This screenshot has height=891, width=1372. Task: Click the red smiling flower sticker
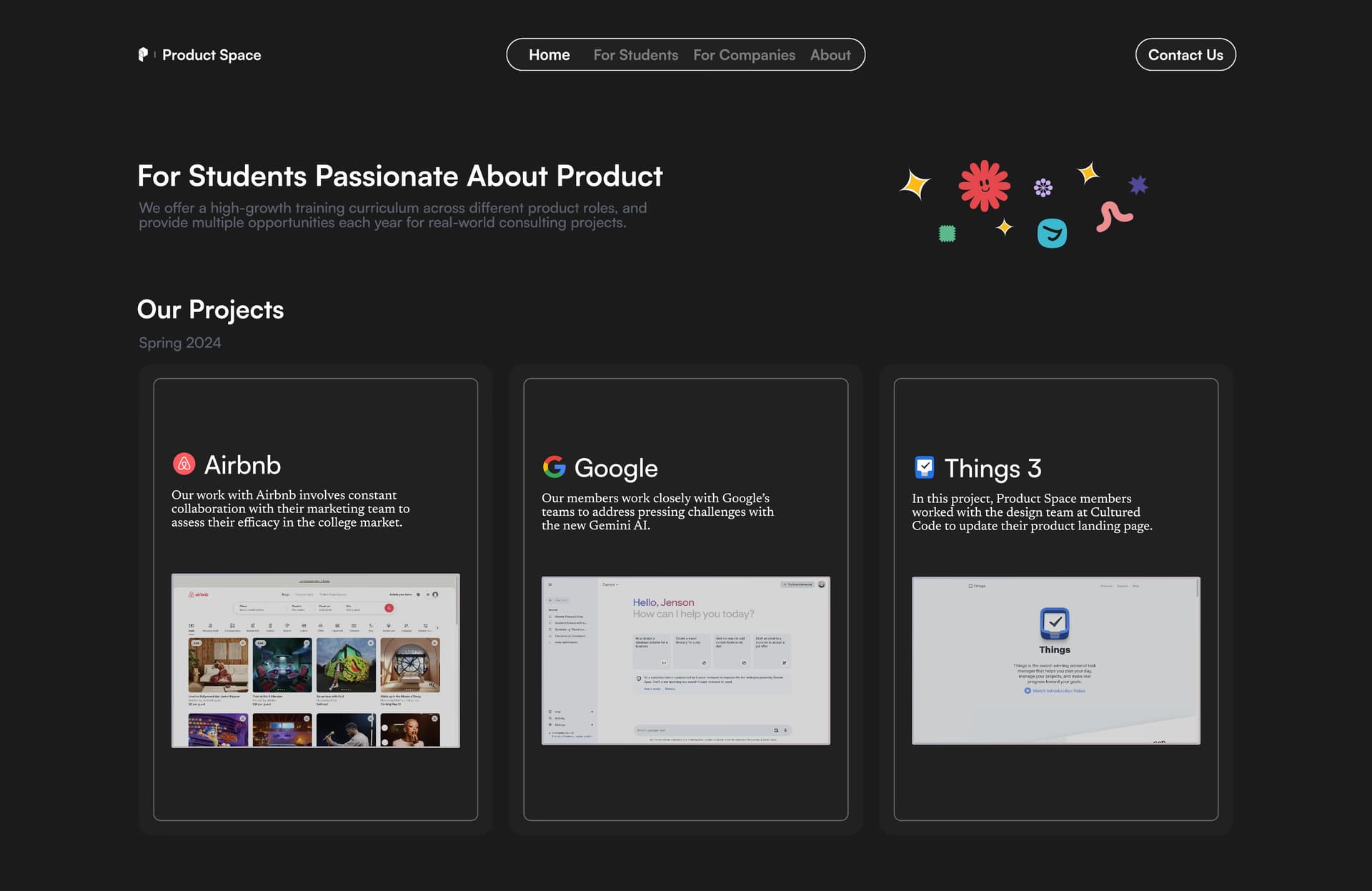pyautogui.click(x=984, y=186)
